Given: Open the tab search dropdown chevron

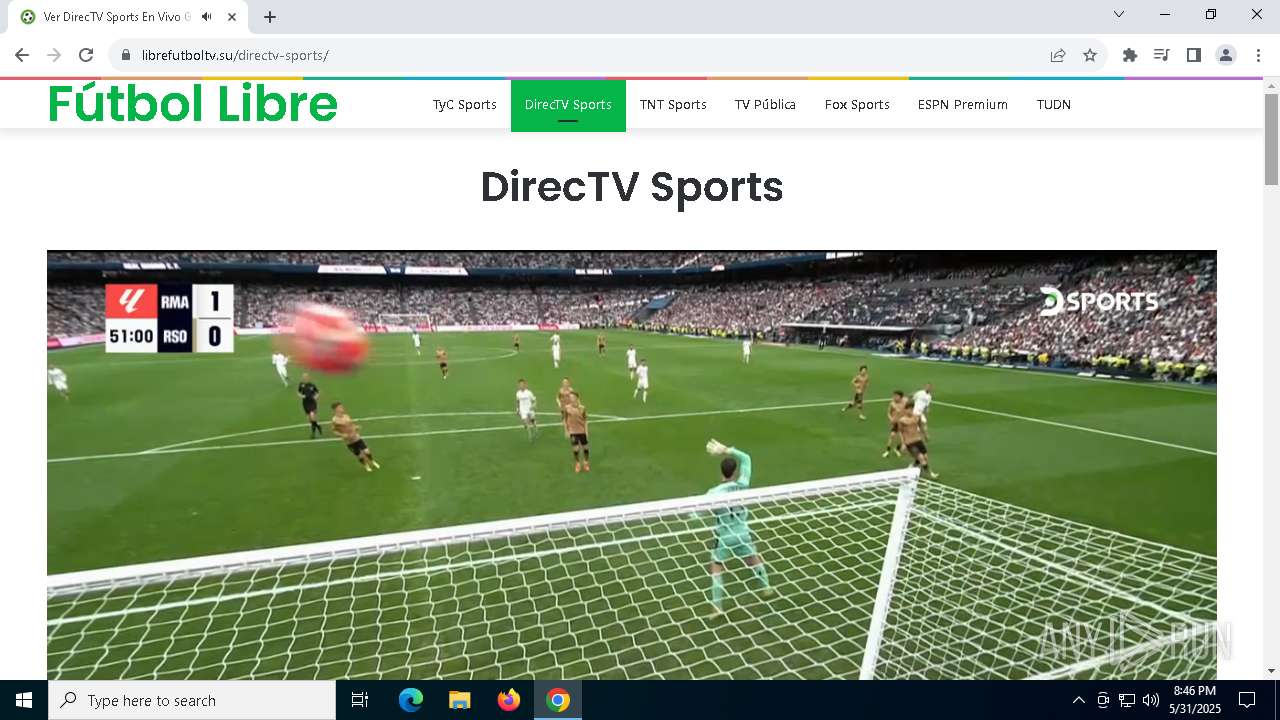Looking at the screenshot, I should point(1119,14).
